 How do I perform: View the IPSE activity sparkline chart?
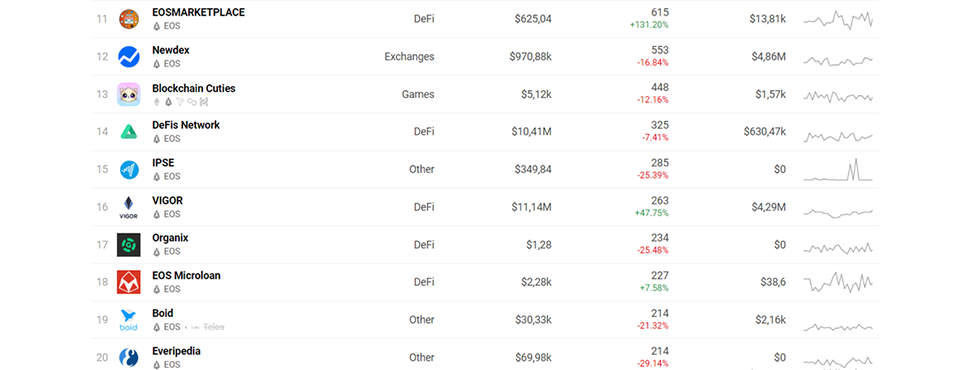838,170
